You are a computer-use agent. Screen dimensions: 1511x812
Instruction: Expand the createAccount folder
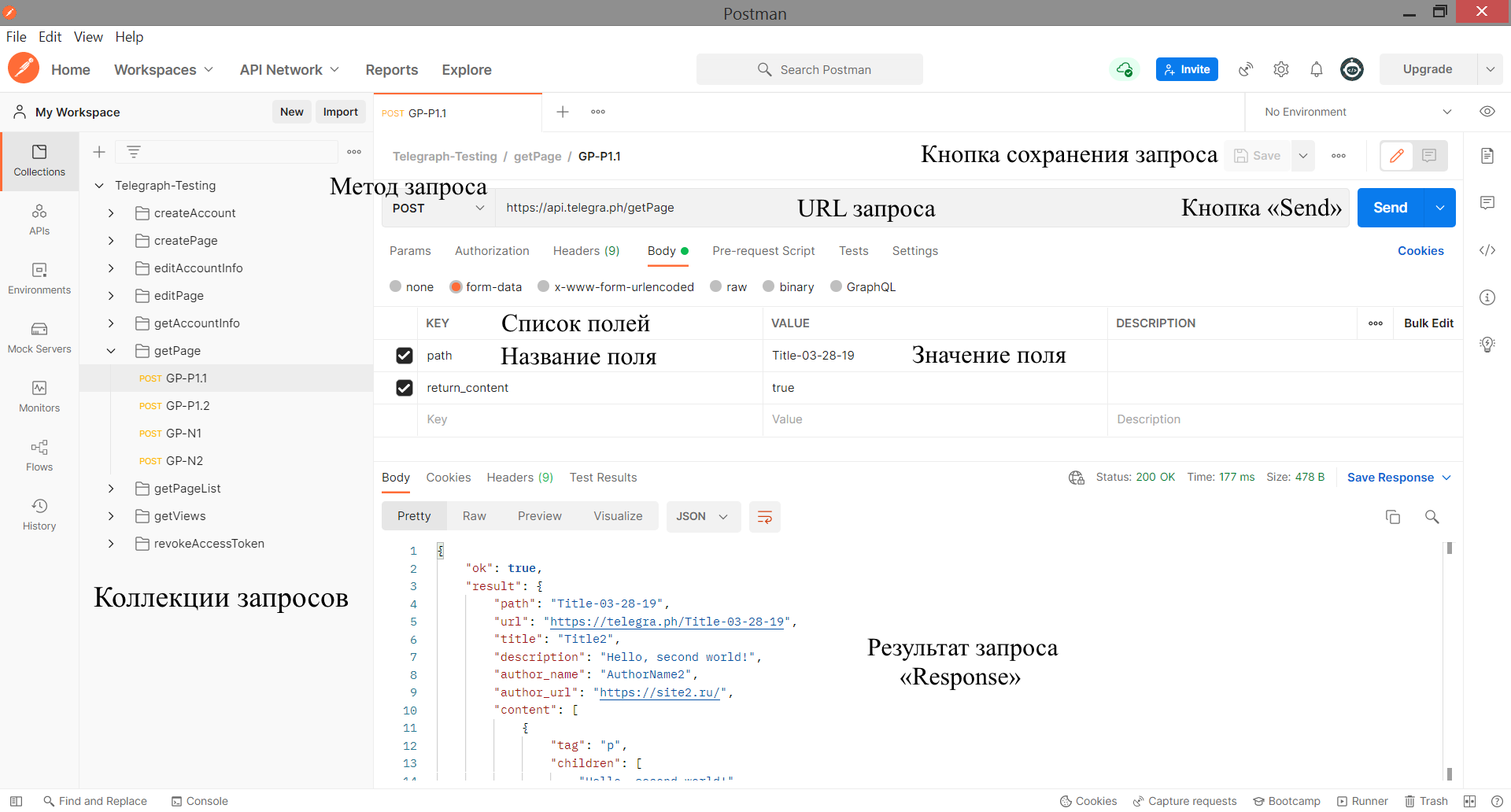[111, 213]
